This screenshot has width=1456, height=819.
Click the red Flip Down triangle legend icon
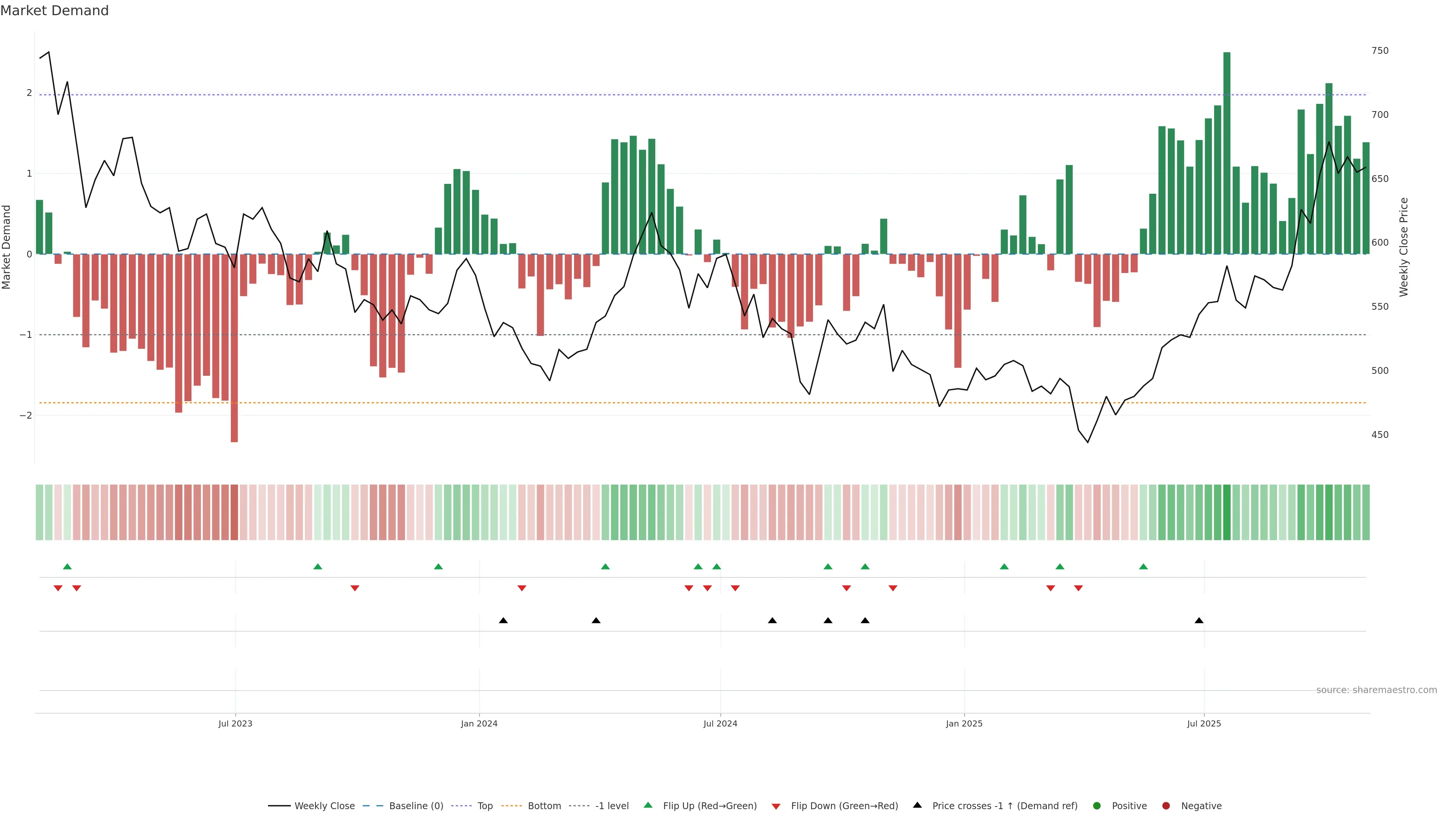[x=776, y=806]
